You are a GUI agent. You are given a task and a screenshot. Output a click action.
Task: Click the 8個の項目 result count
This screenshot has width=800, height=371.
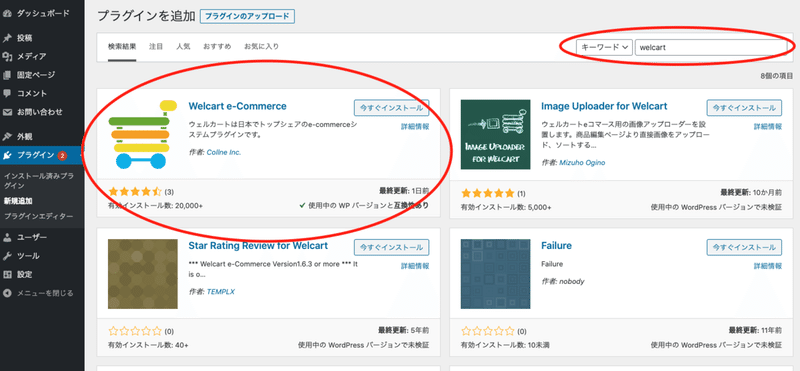(x=777, y=76)
